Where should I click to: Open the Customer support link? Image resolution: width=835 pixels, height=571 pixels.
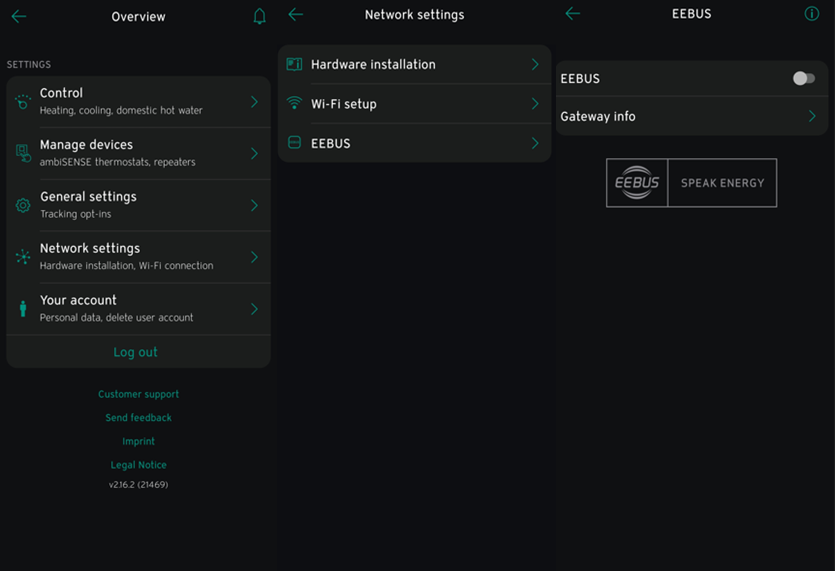coord(138,394)
